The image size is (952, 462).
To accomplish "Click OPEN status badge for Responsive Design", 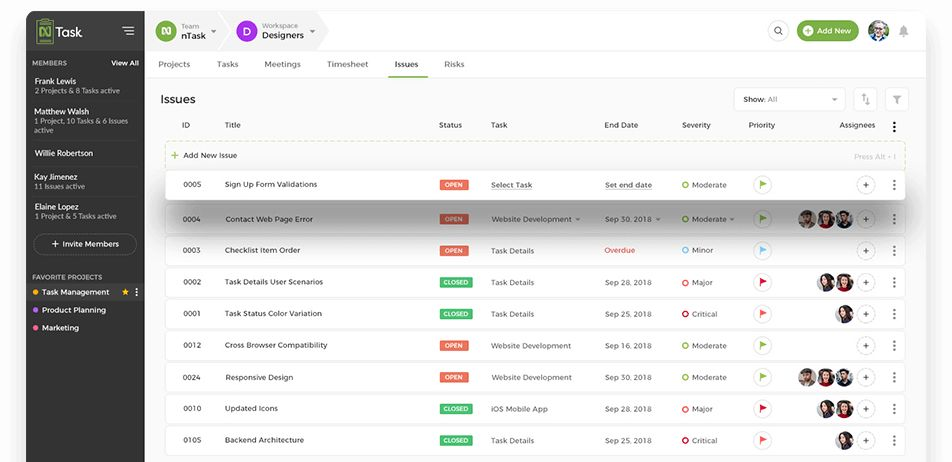I will coord(454,377).
